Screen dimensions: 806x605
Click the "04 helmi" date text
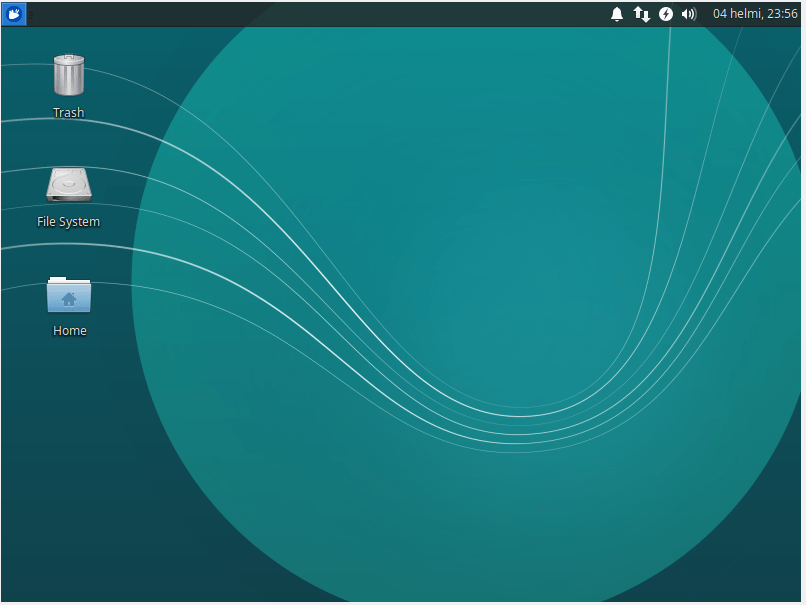point(735,14)
